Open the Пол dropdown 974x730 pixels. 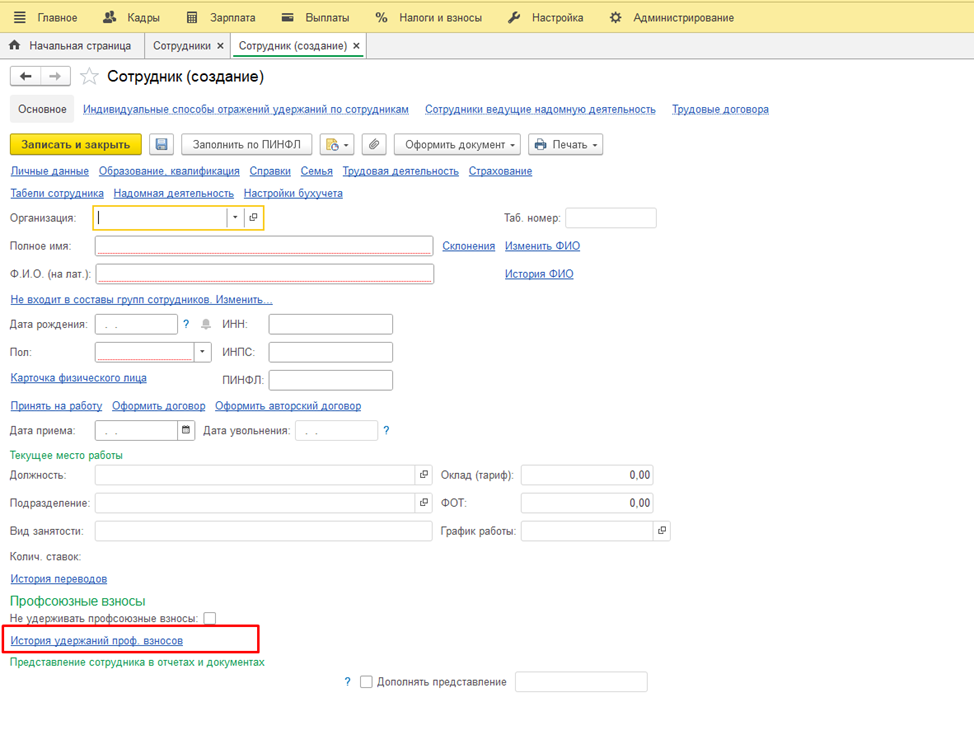[x=203, y=352]
